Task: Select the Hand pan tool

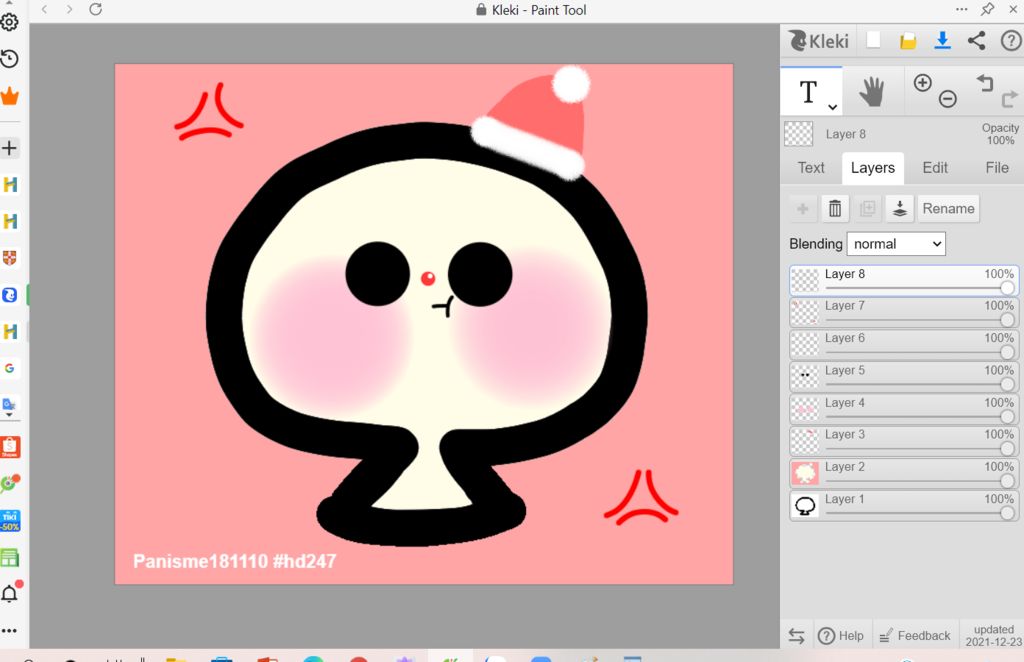Action: pyautogui.click(x=872, y=91)
